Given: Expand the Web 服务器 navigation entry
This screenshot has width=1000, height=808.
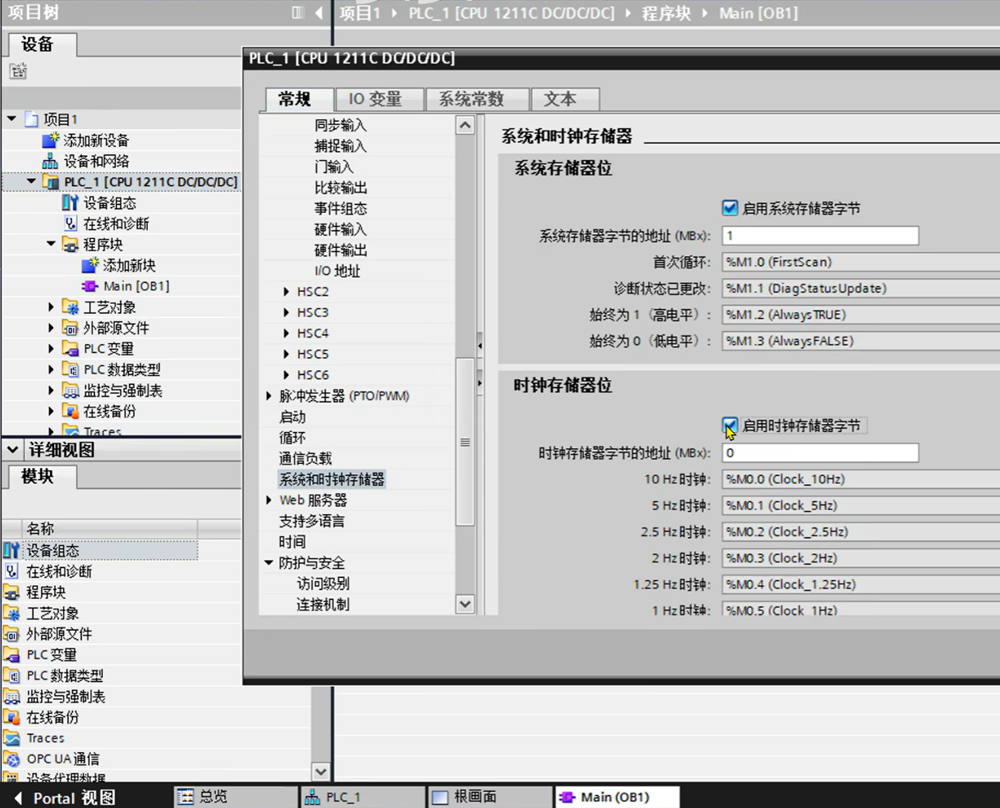Looking at the screenshot, I should point(269,500).
